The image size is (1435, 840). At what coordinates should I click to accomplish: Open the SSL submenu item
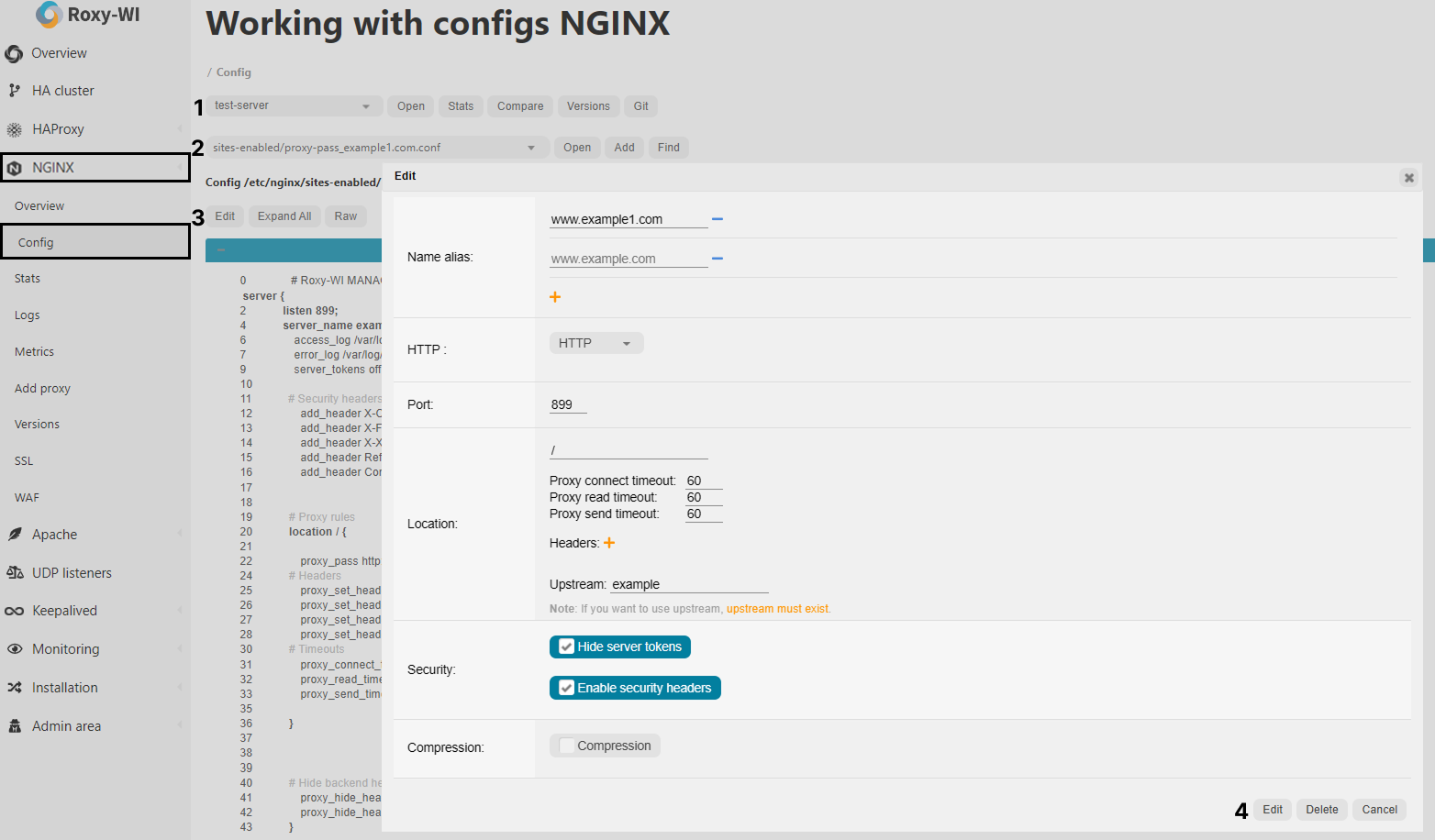[24, 461]
